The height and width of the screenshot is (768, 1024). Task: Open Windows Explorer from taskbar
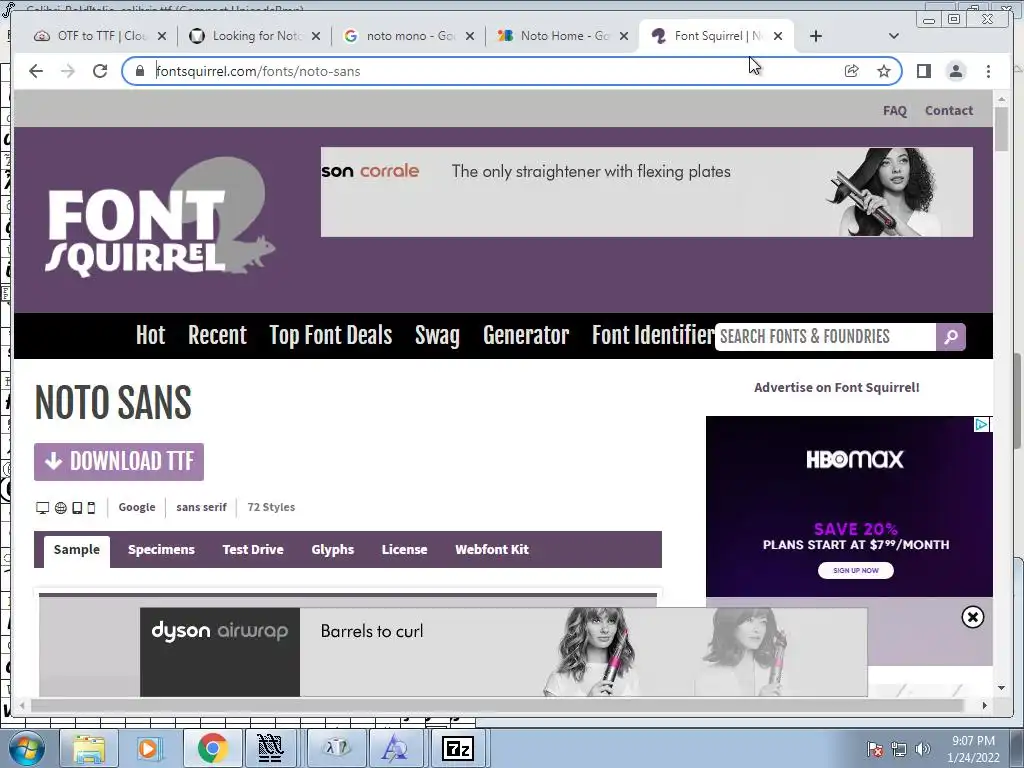pyautogui.click(x=89, y=748)
